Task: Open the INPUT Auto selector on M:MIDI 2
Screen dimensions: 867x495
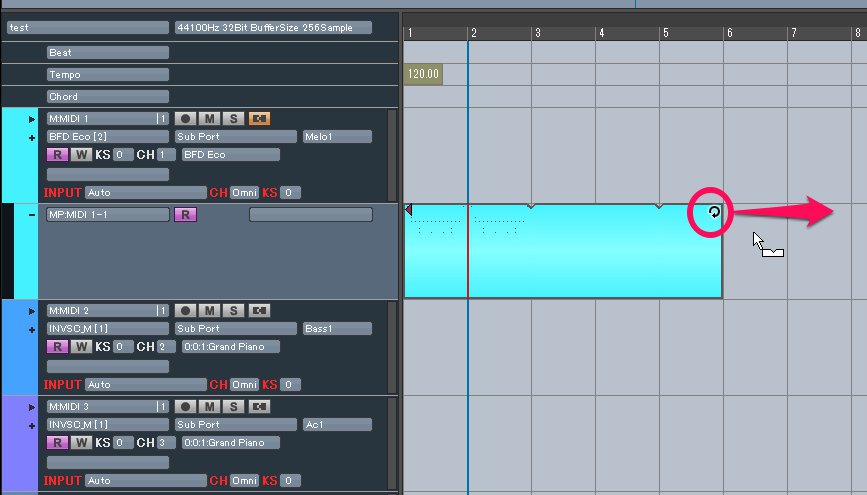Action: [146, 384]
